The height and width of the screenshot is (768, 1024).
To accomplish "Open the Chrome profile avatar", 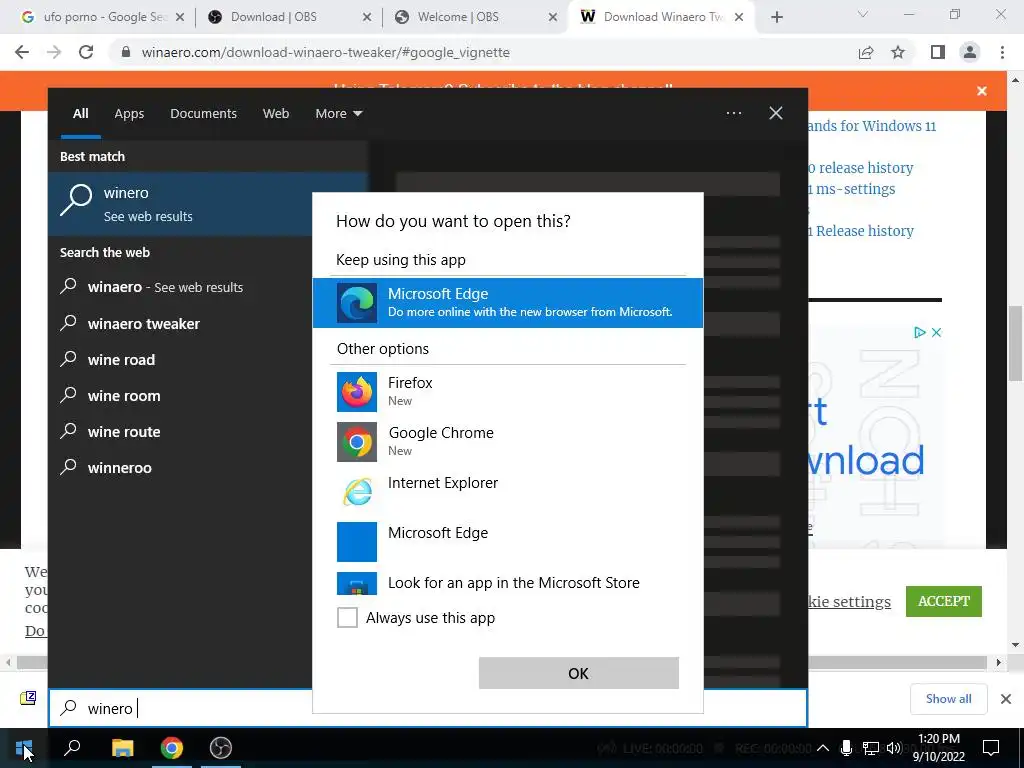I will tap(970, 52).
